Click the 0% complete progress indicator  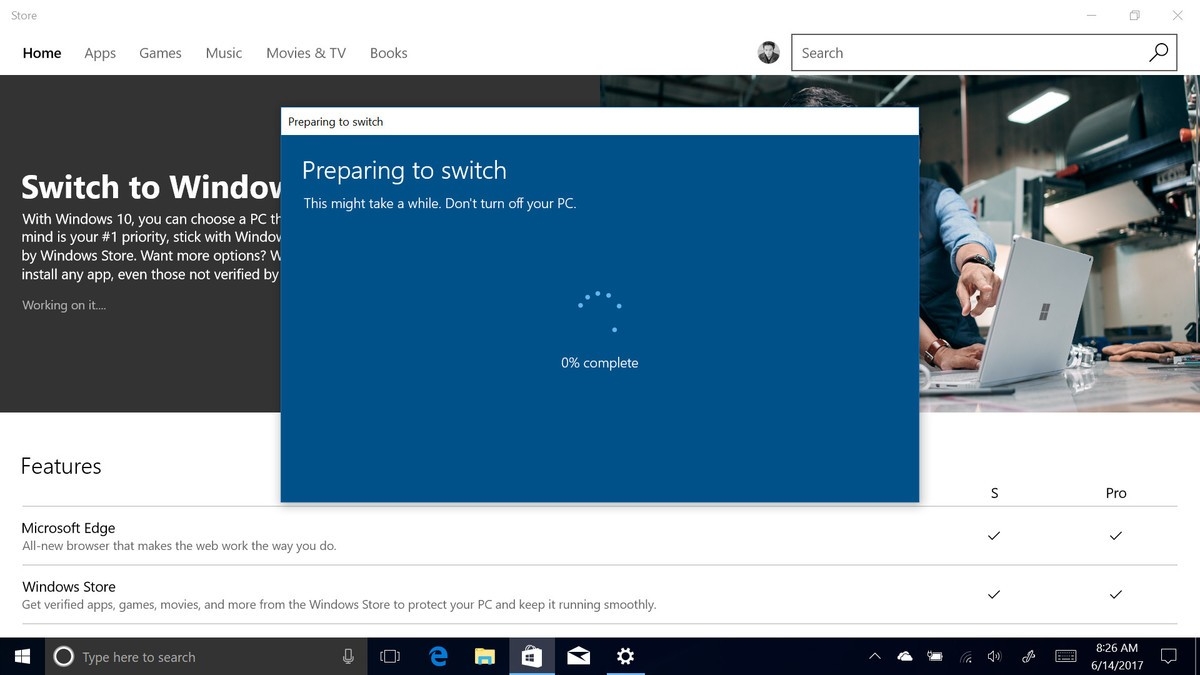599,362
